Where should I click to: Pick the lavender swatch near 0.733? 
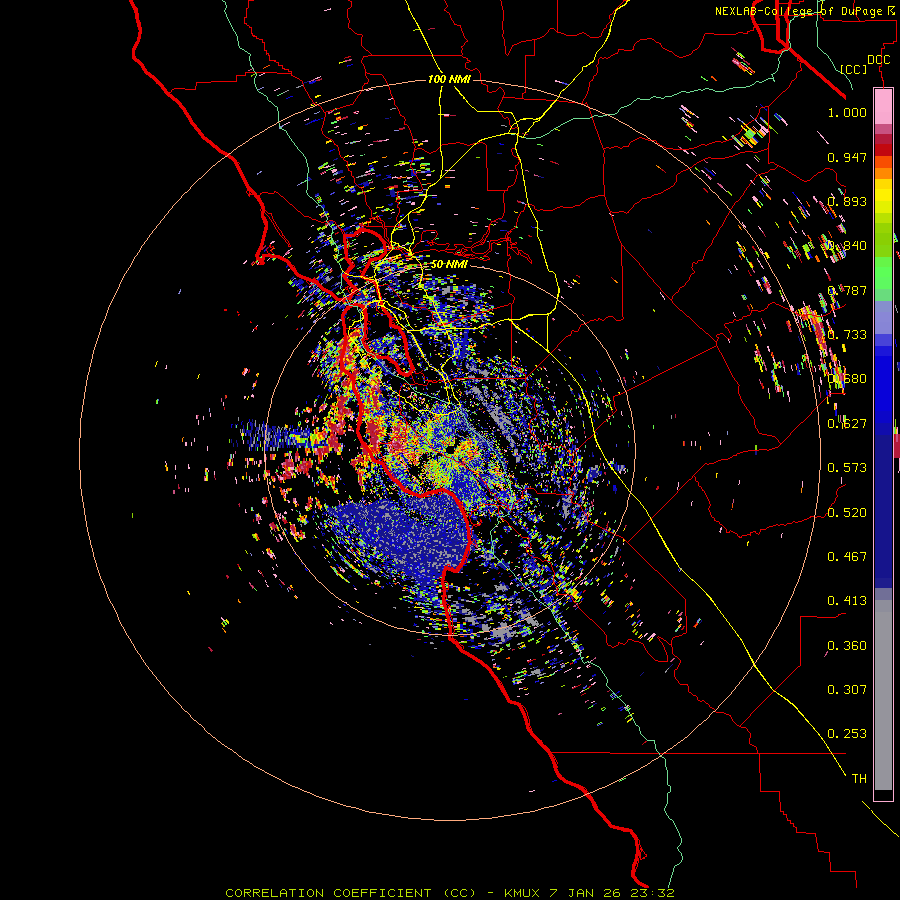[883, 317]
